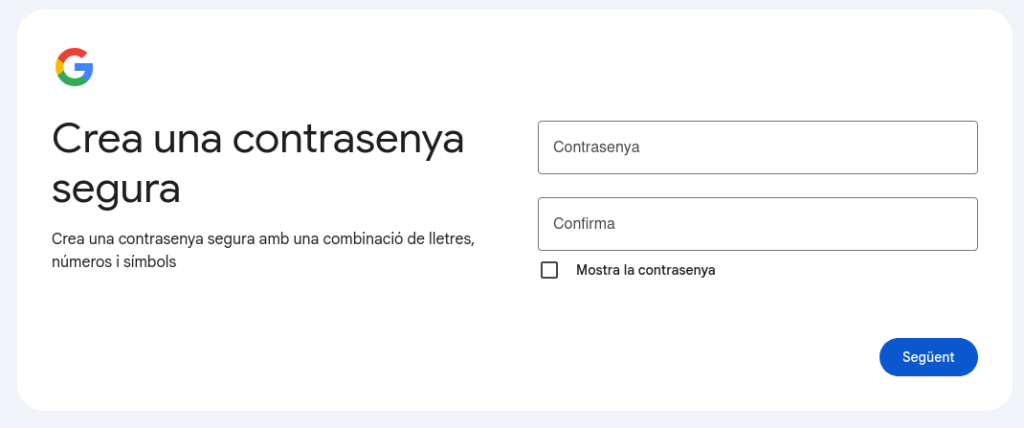Click 'números i símbols' in the description
This screenshot has height=428, width=1024.
tap(114, 262)
